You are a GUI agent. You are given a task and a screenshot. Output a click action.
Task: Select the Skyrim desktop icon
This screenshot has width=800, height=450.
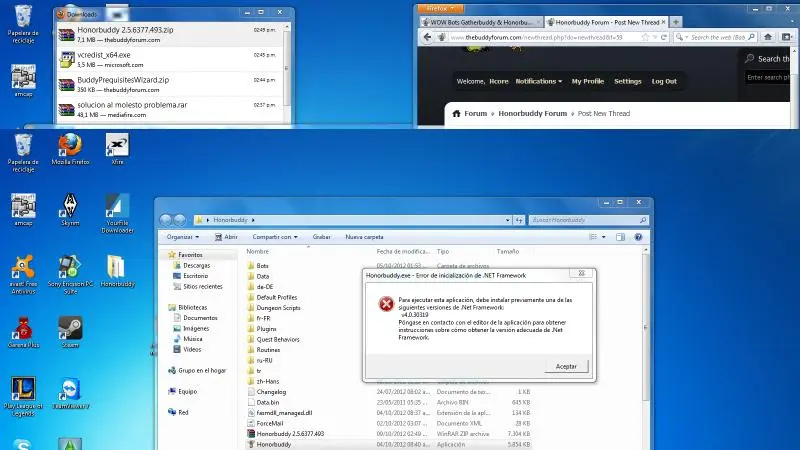point(70,210)
